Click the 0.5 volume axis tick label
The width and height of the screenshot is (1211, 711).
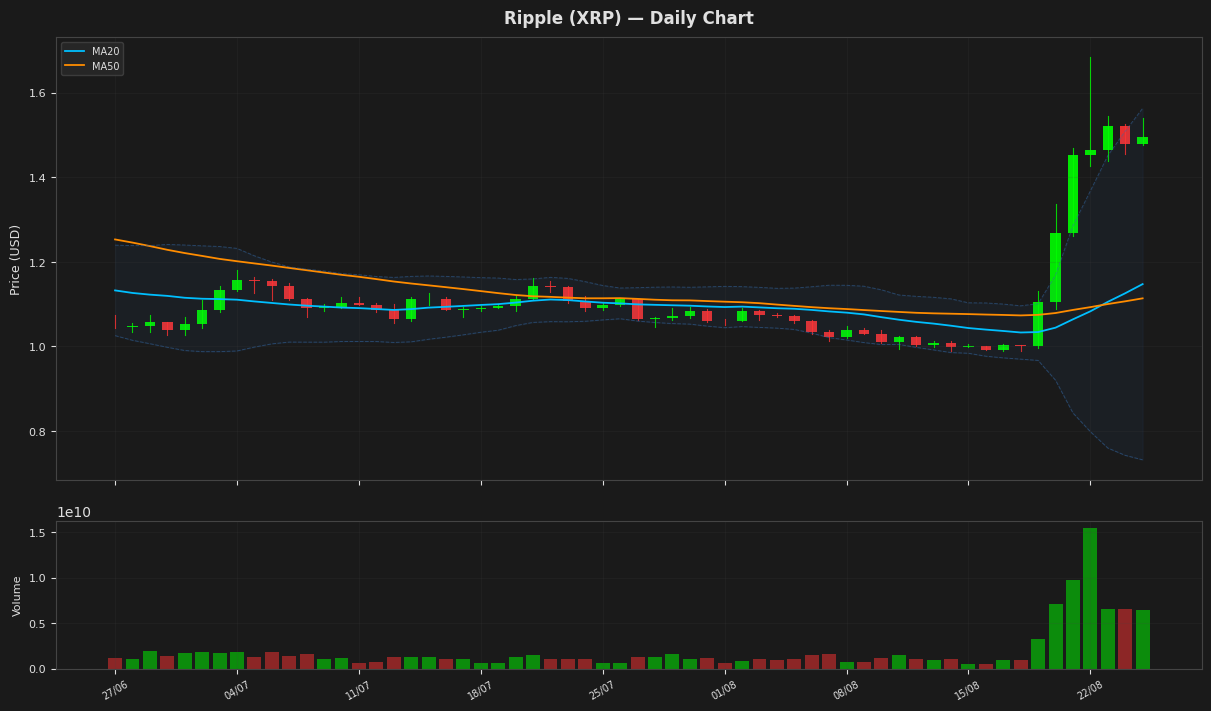[38, 624]
